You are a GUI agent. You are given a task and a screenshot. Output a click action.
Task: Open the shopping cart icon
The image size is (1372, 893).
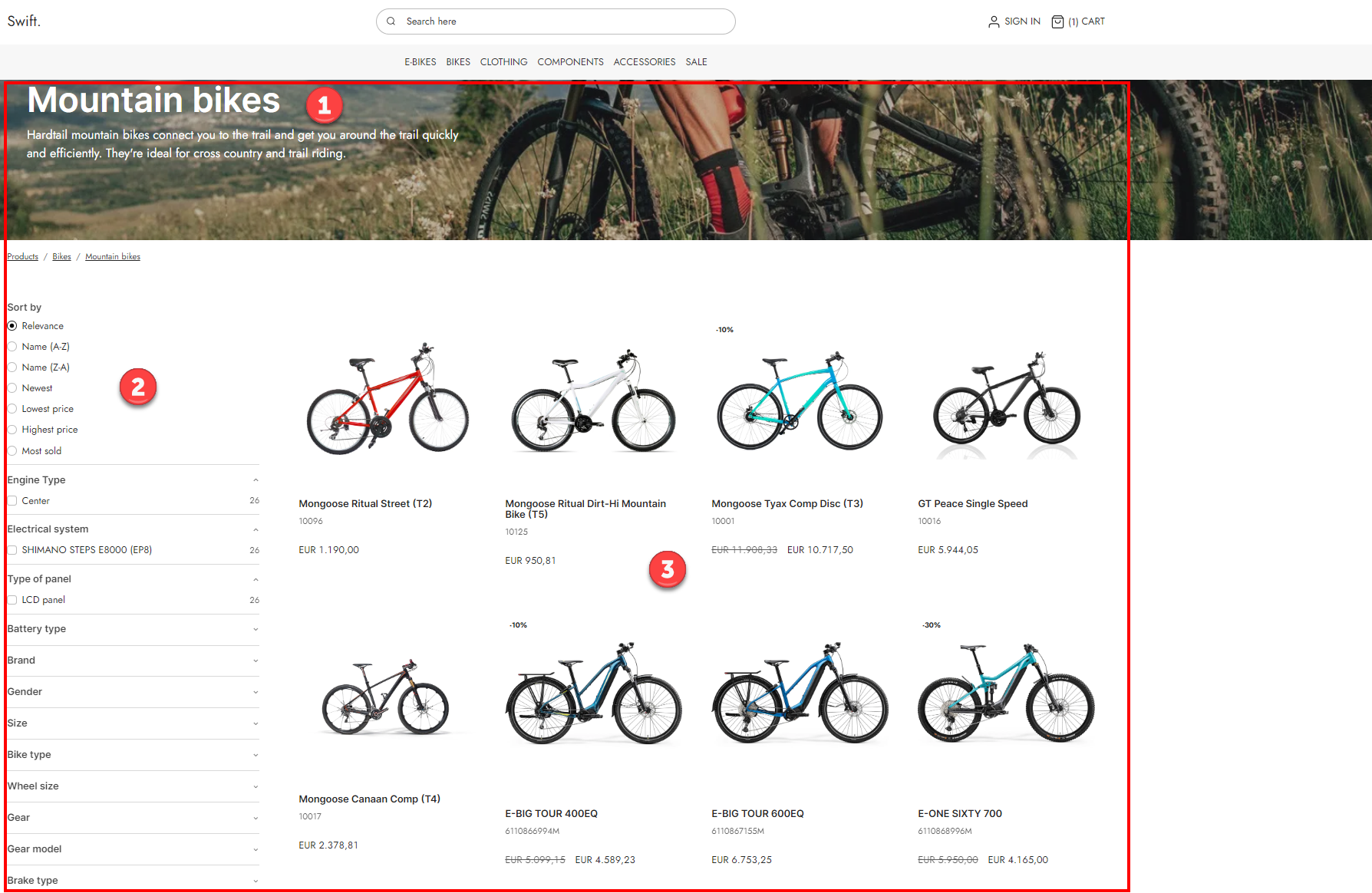point(1057,21)
